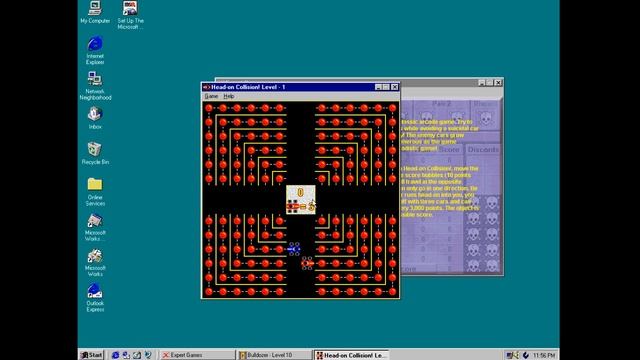Open the Network Neighborhood desktop icon
This screenshot has height=360, width=640.
point(95,86)
